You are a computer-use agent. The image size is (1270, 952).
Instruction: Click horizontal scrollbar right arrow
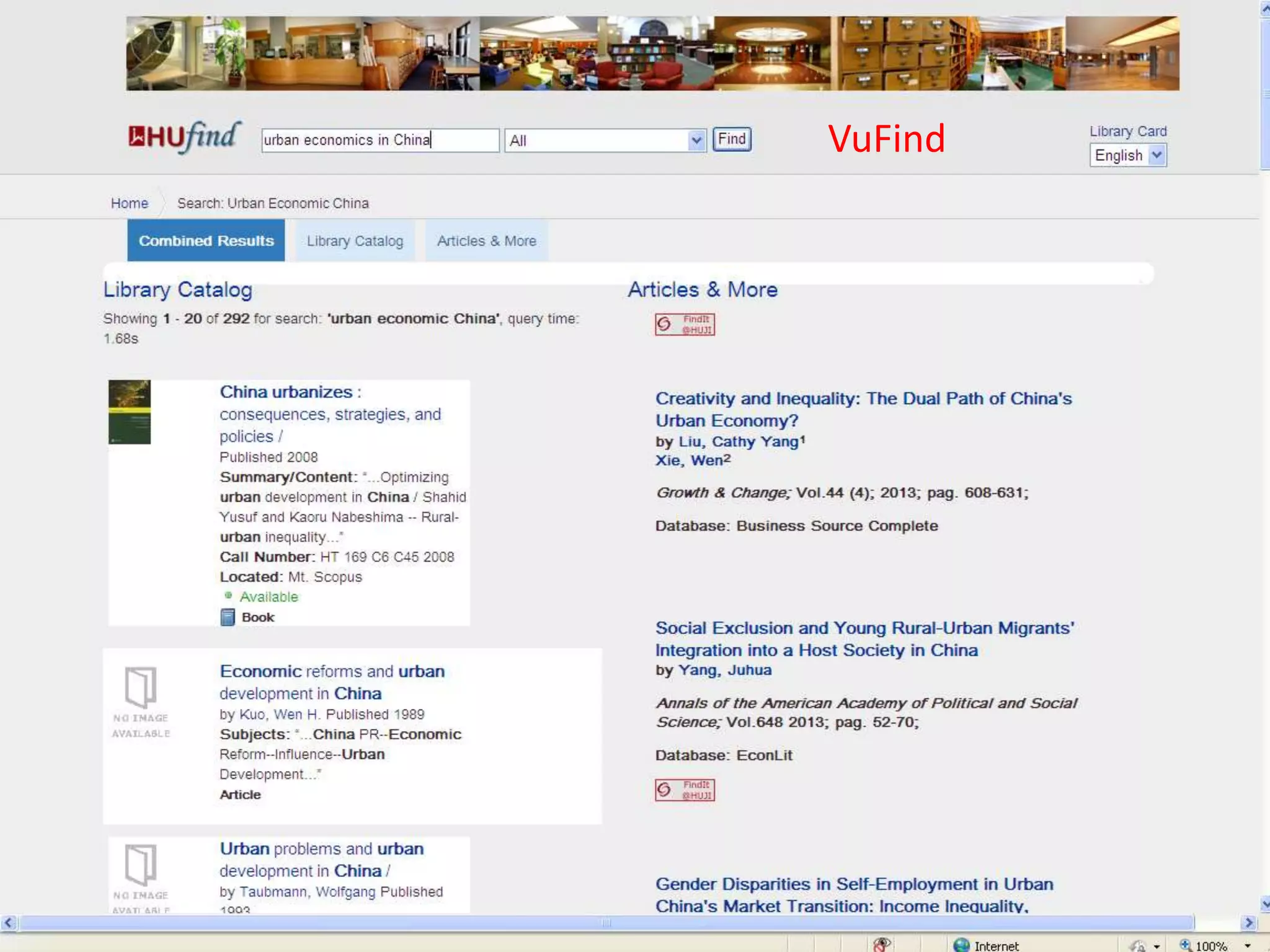[x=1249, y=923]
